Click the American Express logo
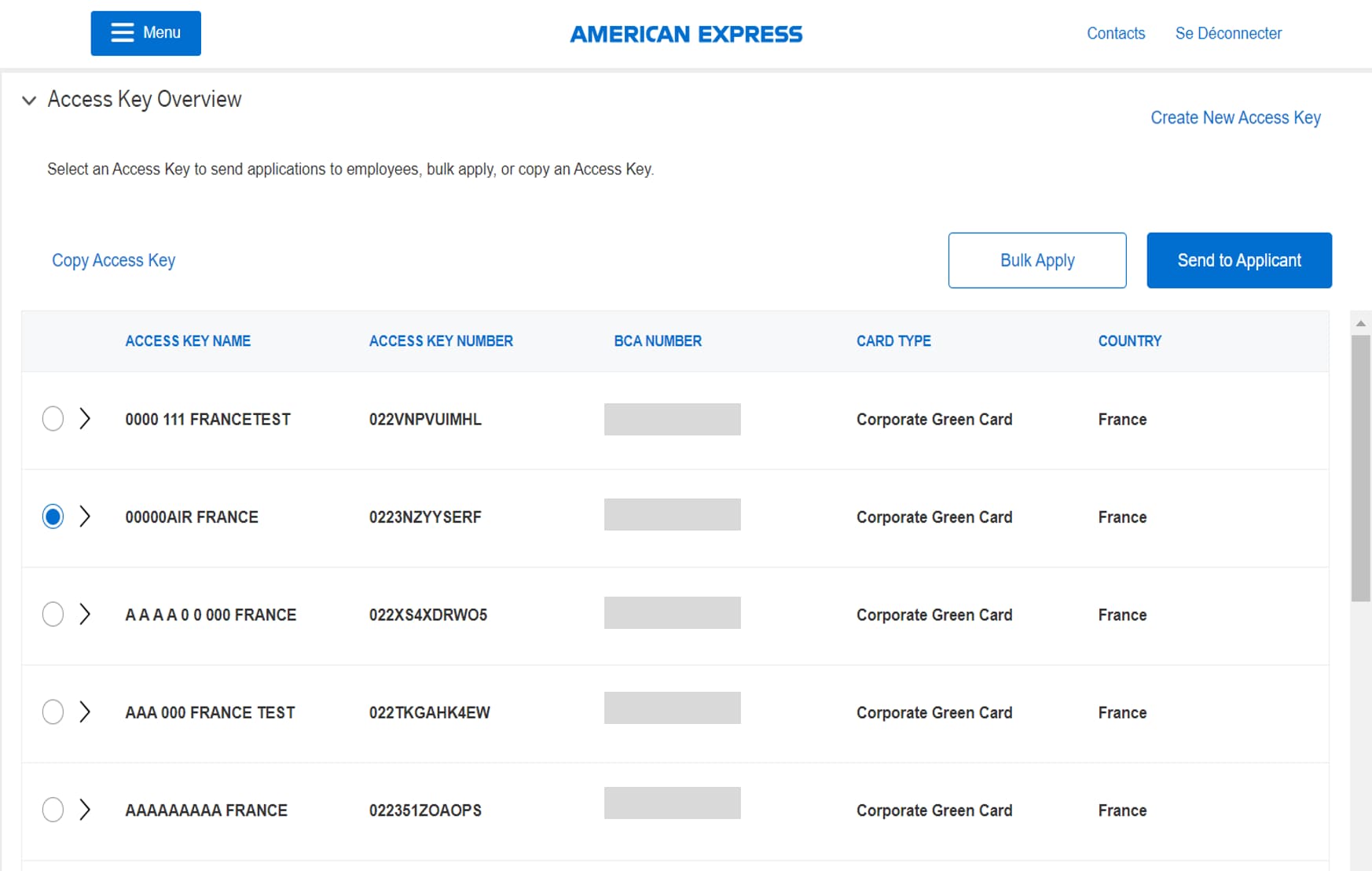This screenshot has width=1372, height=871. pos(685,34)
